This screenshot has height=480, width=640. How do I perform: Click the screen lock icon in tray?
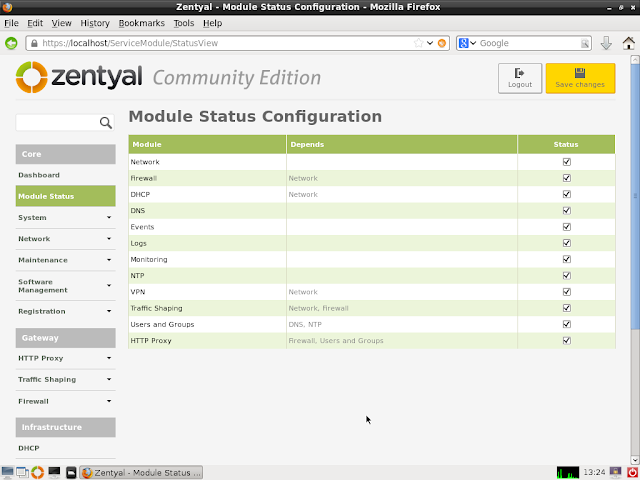point(615,472)
